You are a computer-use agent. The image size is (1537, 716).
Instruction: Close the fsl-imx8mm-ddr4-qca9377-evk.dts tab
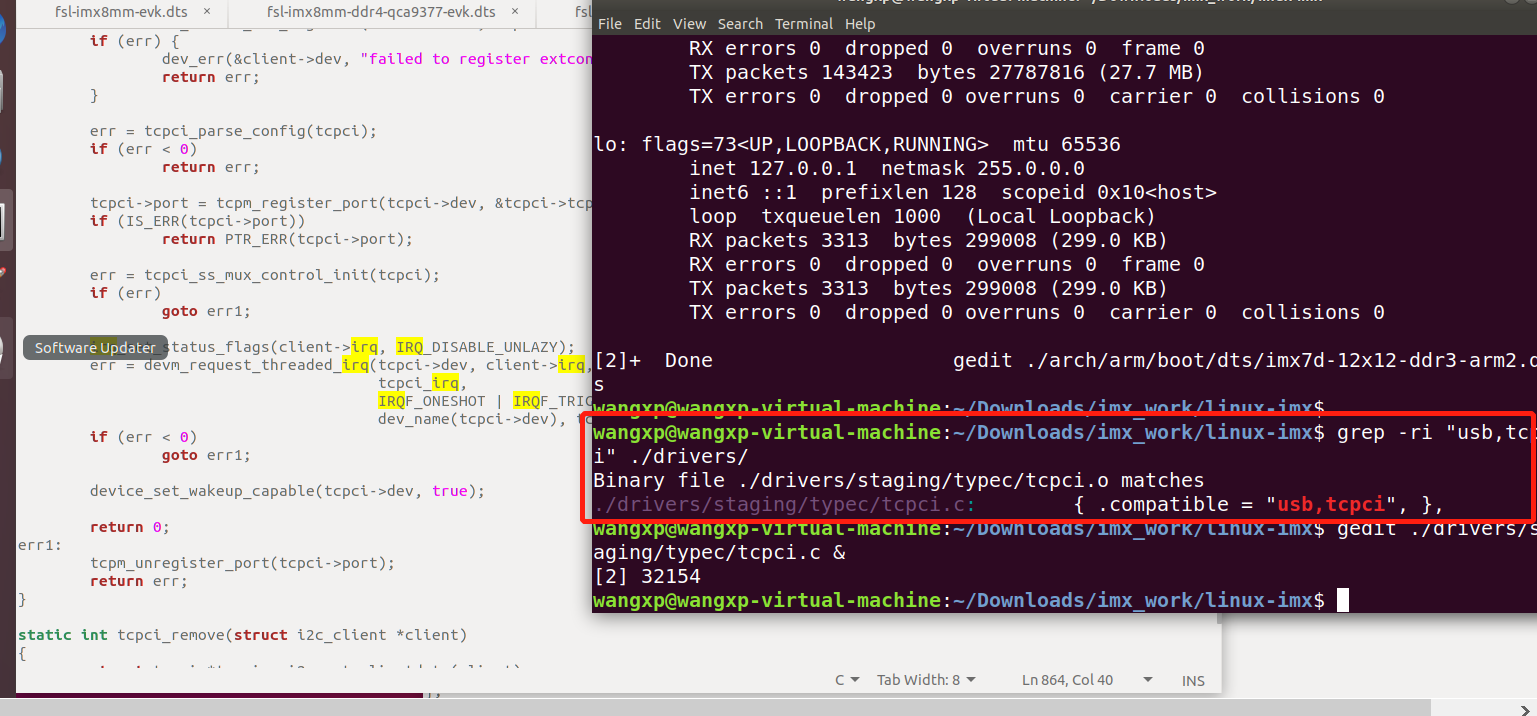tap(517, 12)
